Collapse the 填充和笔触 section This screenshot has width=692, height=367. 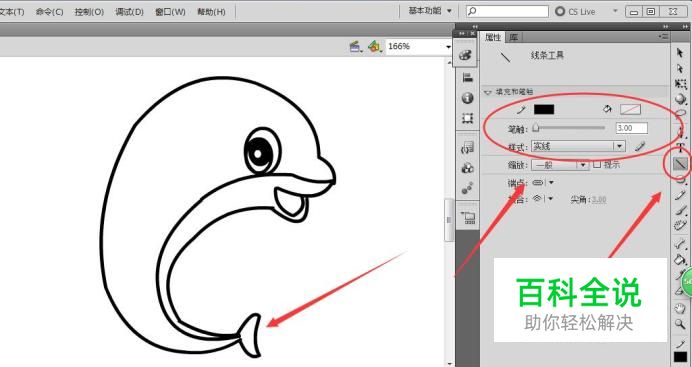click(488, 92)
